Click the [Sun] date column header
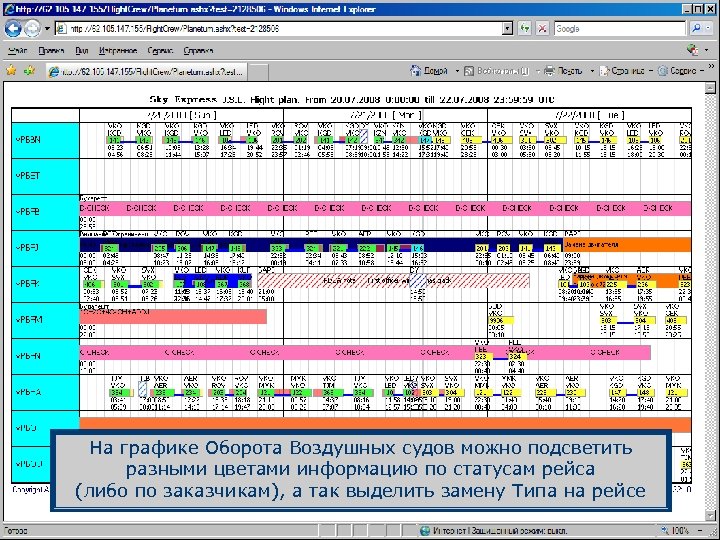Image resolution: width=720 pixels, height=540 pixels. point(181,115)
